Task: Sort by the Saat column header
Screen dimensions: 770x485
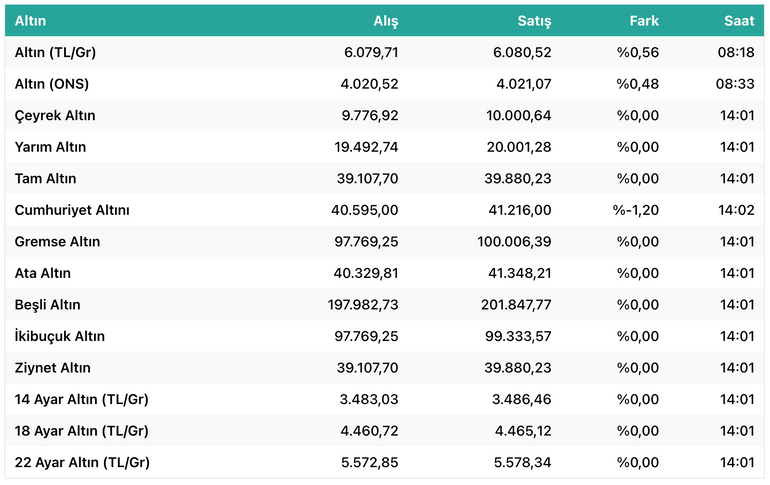Action: point(739,21)
